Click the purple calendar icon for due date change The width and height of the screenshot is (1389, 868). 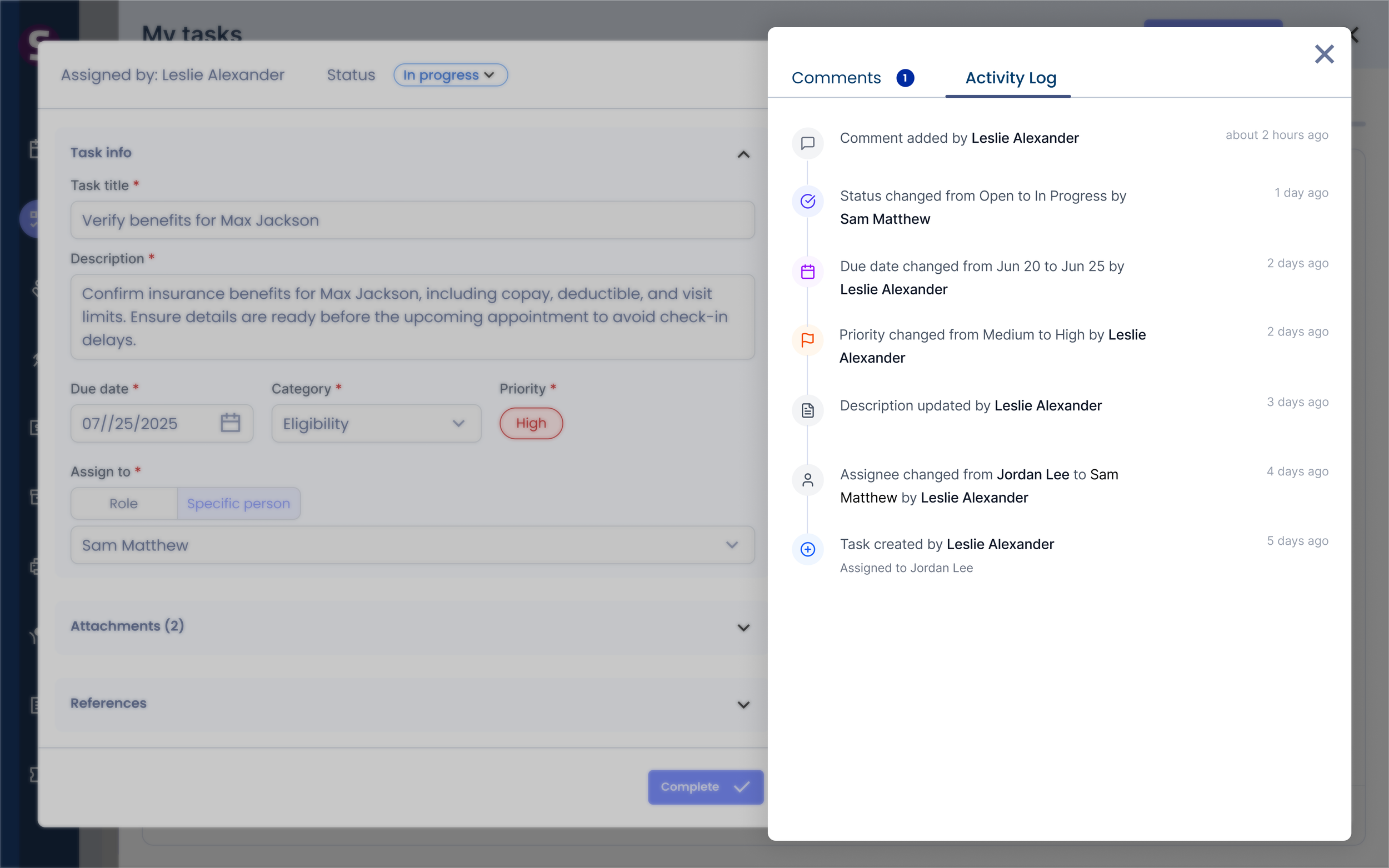(x=807, y=272)
